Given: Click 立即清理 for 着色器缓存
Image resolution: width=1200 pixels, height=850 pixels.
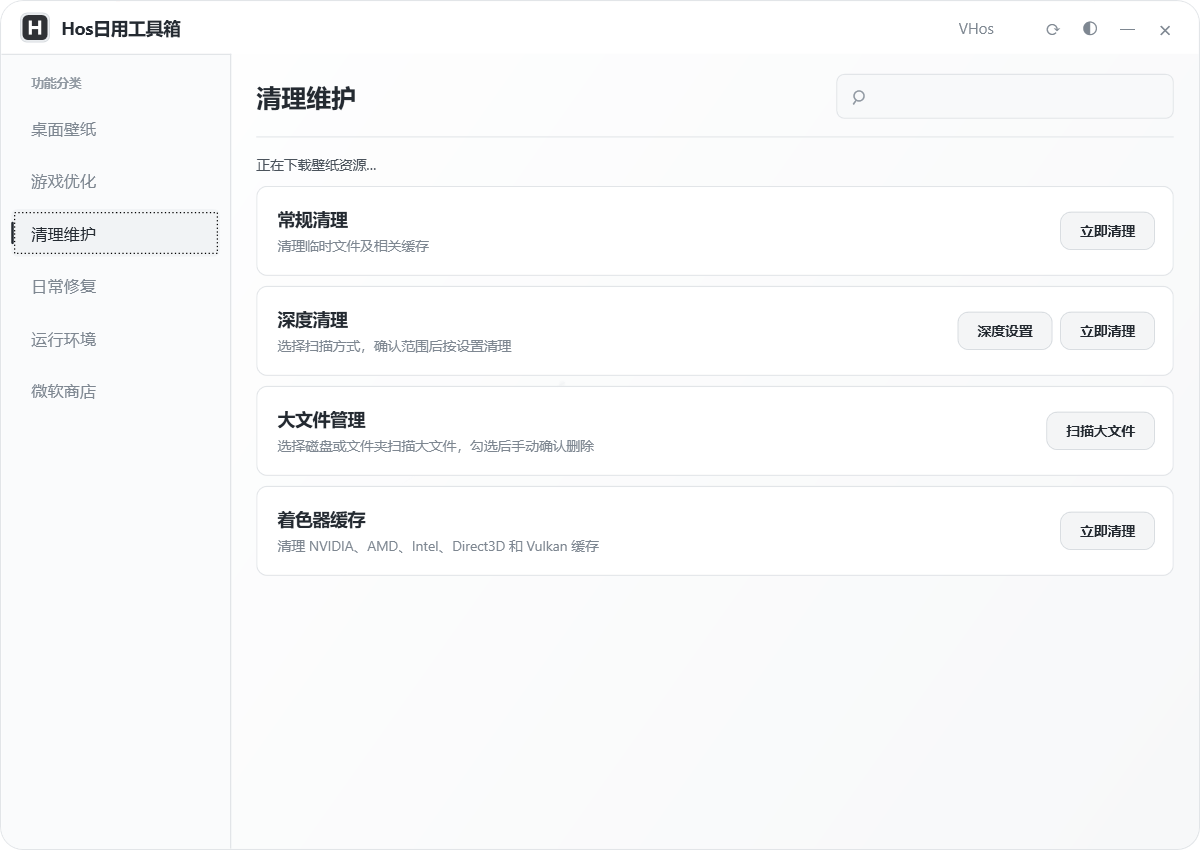Looking at the screenshot, I should (x=1107, y=531).
